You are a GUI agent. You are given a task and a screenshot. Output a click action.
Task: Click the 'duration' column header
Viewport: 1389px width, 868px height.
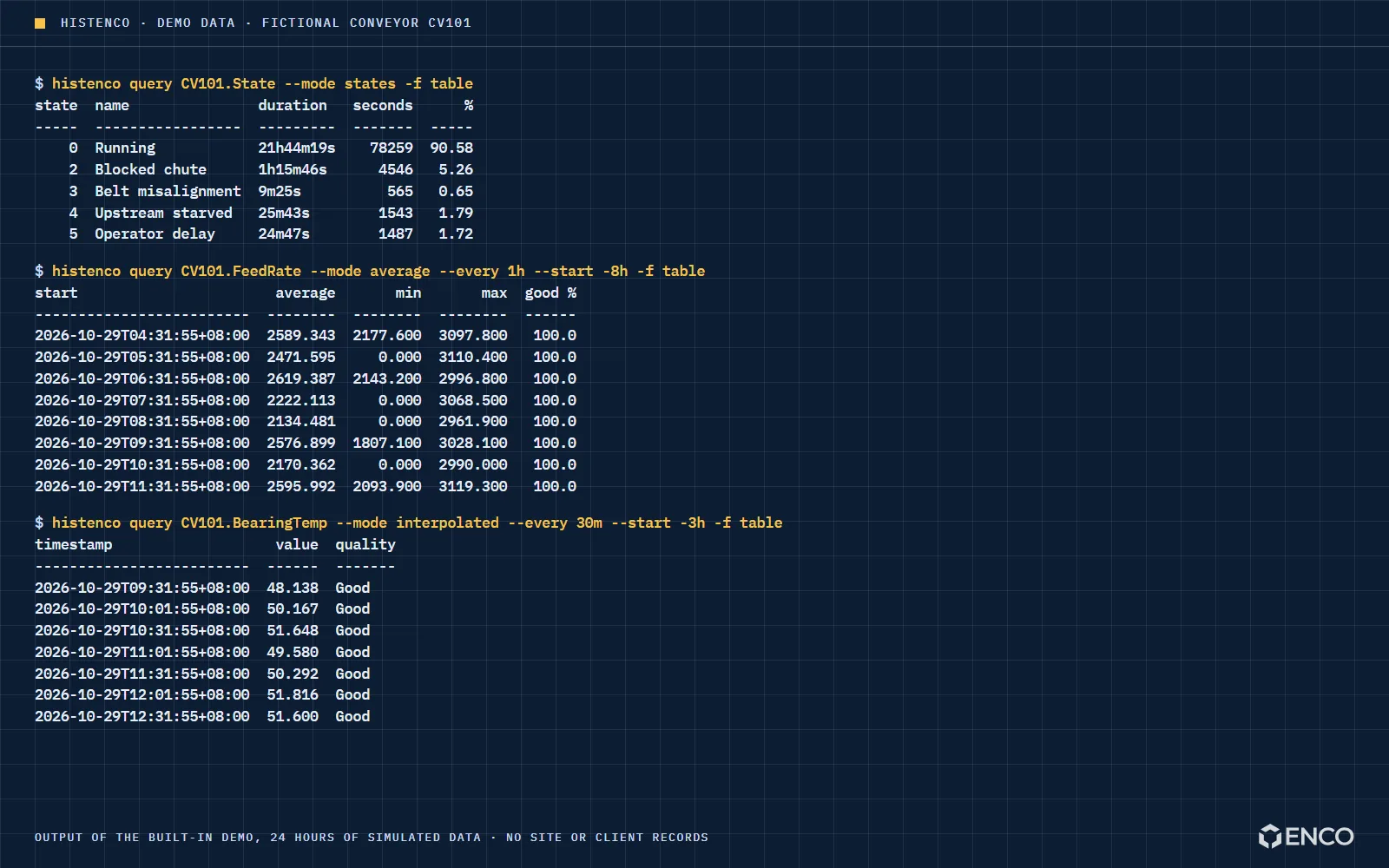pyautogui.click(x=293, y=105)
